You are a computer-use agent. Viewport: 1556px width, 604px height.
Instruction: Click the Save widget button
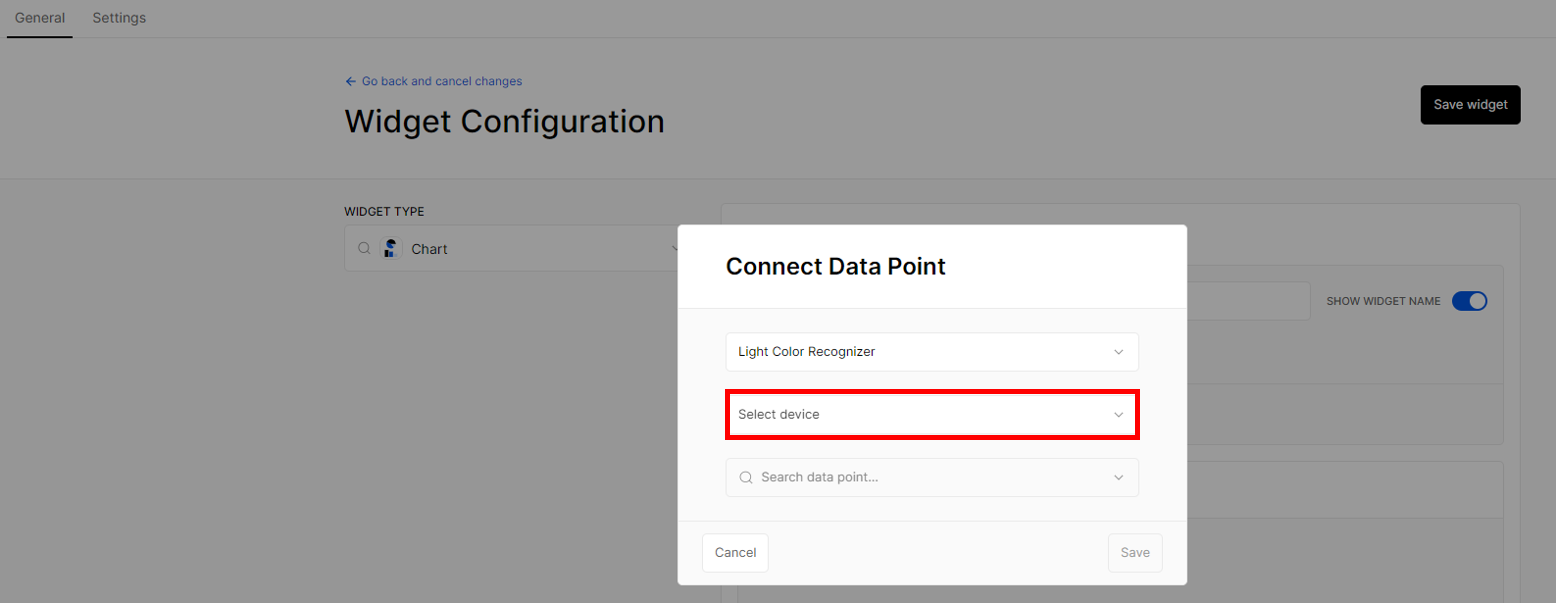(x=1470, y=104)
